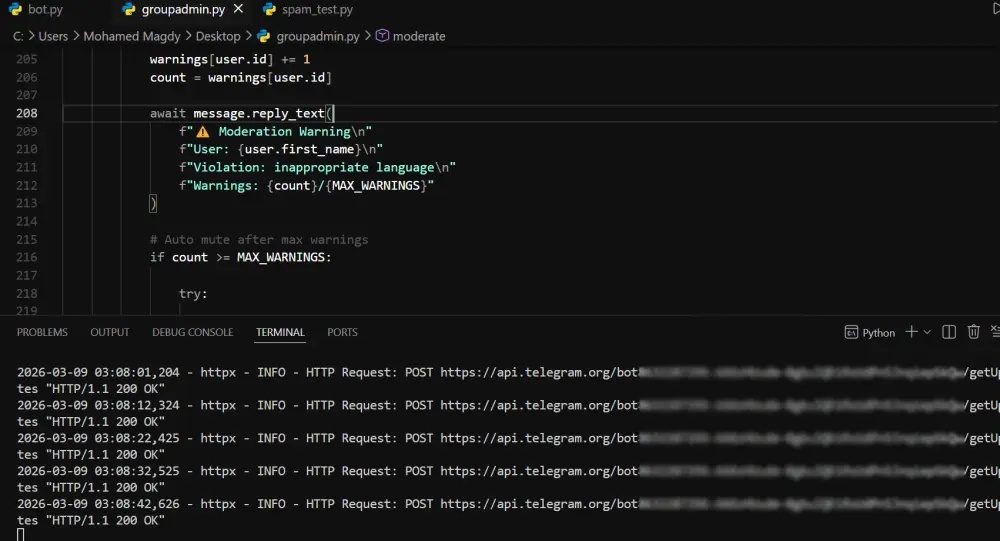Click the 03:08:32,525 terminal log entry
Image resolution: width=1000 pixels, height=541 pixels.
tap(508, 479)
